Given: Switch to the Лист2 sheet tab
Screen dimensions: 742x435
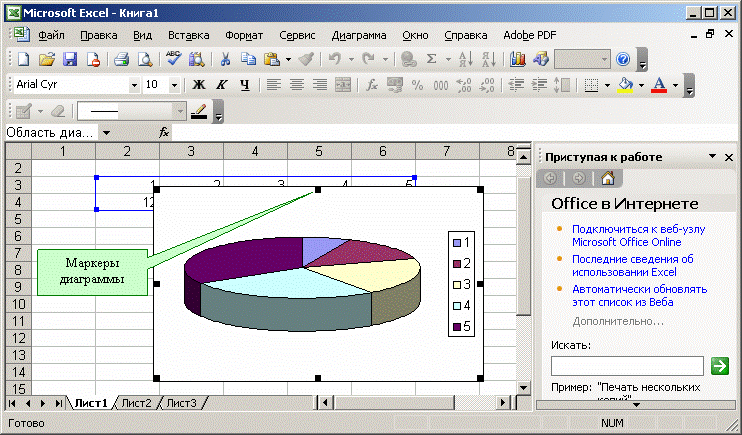Looking at the screenshot, I should pos(137,403).
